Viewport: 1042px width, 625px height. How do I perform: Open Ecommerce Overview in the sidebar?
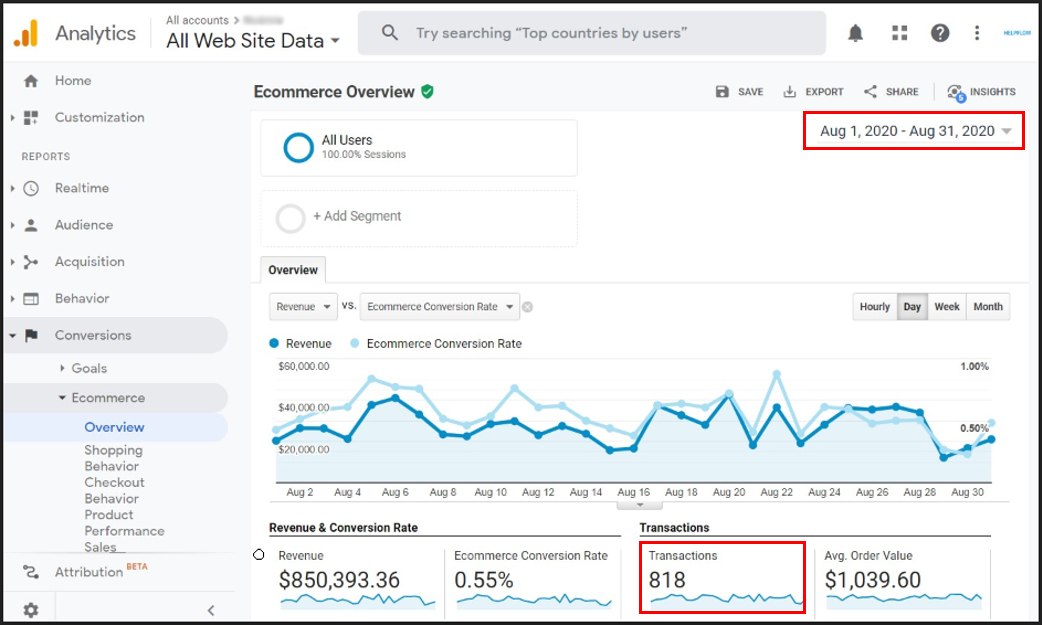(114, 428)
